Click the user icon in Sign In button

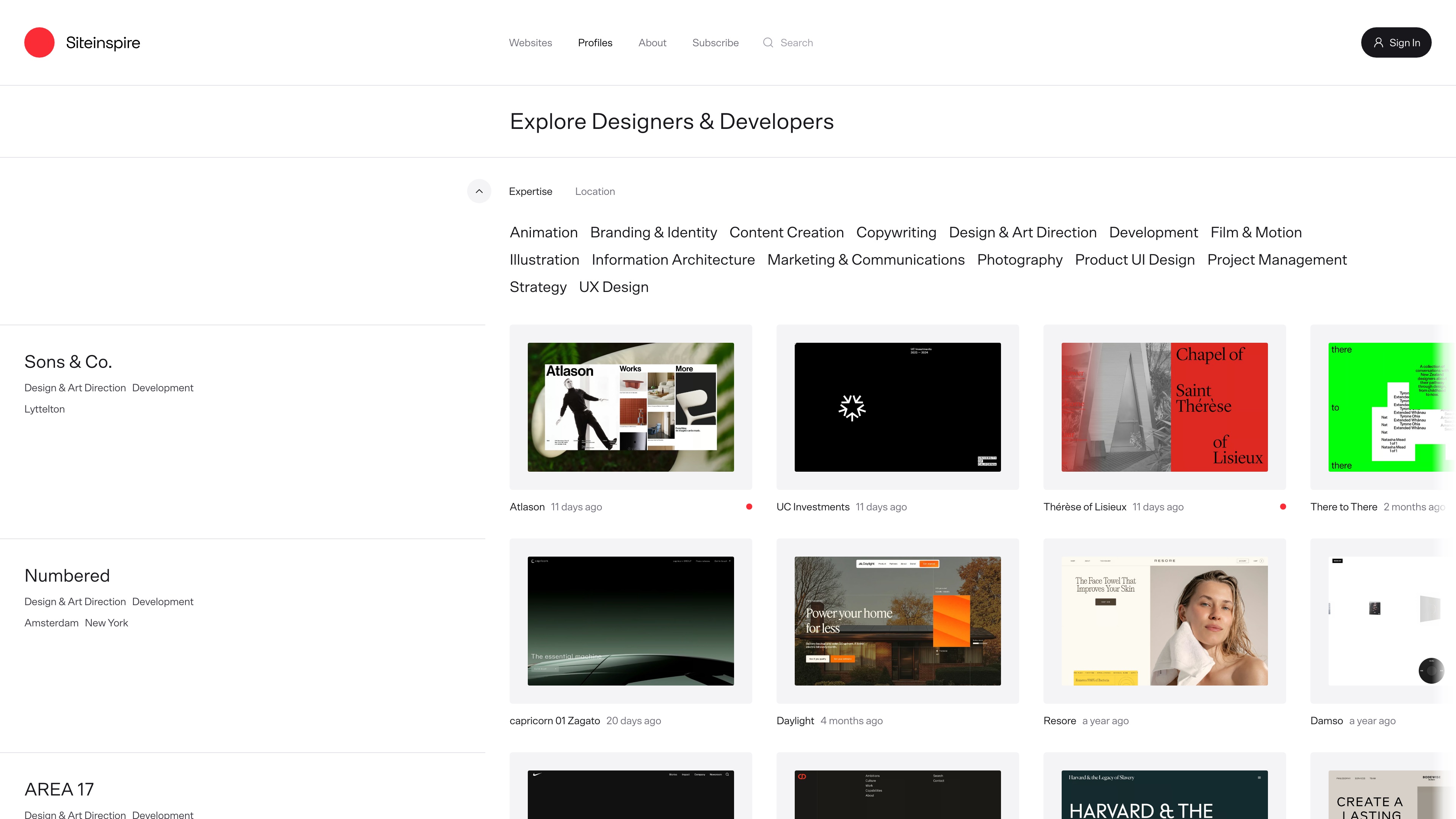coord(1379,42)
